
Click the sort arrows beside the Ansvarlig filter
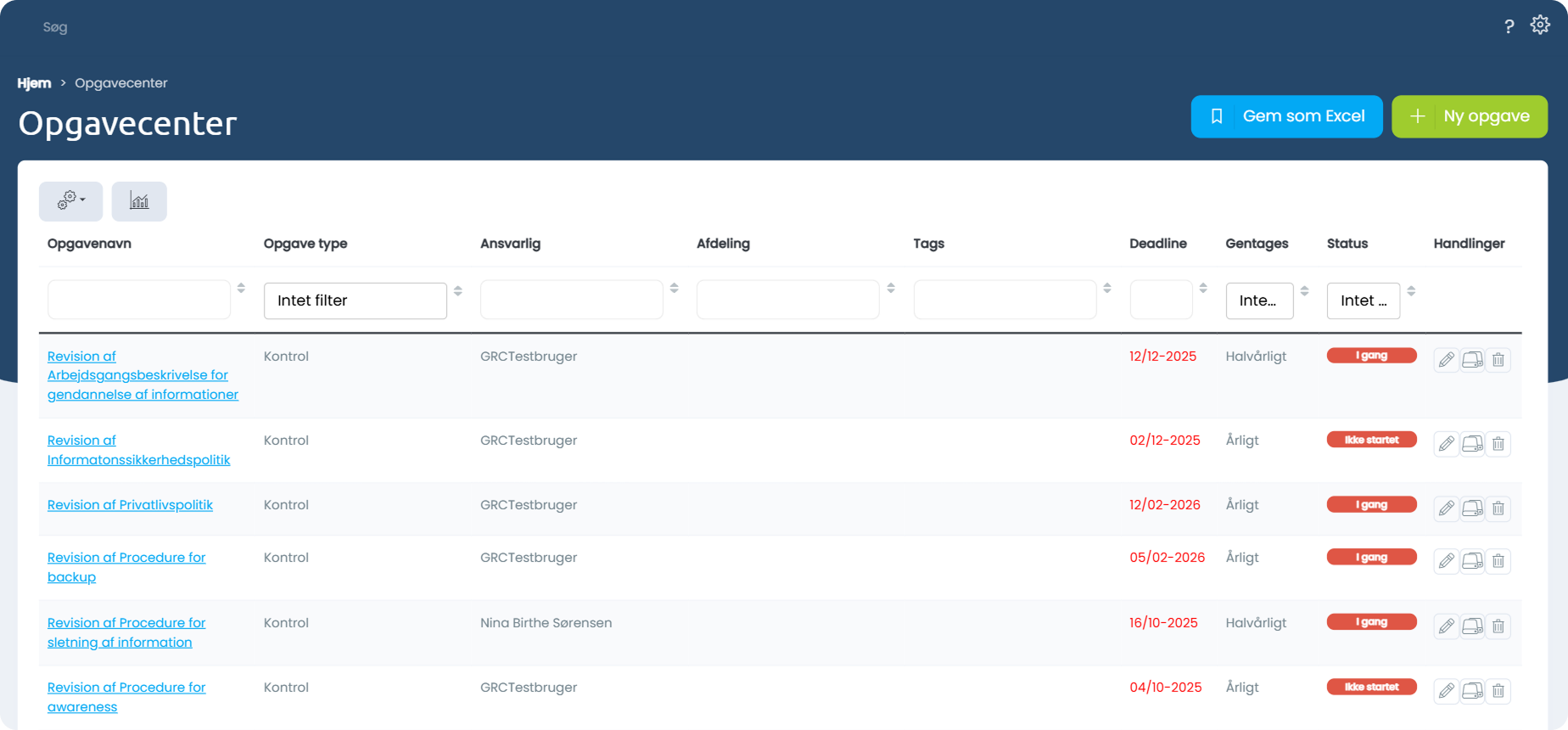point(674,289)
